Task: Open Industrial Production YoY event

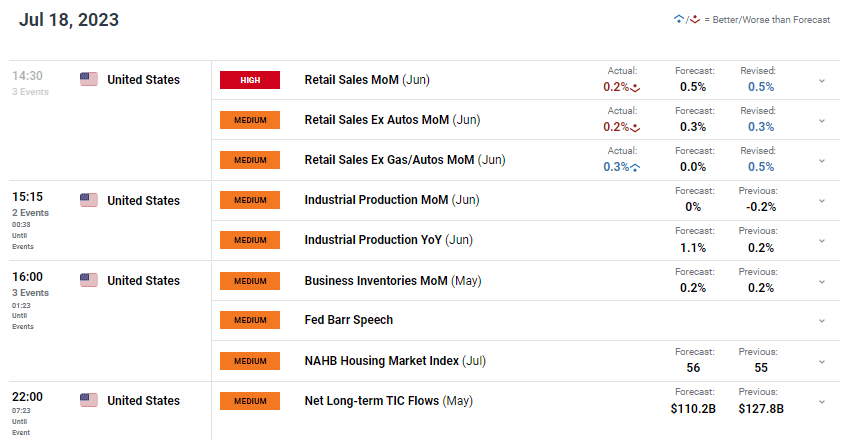Action: pyautogui.click(x=389, y=240)
